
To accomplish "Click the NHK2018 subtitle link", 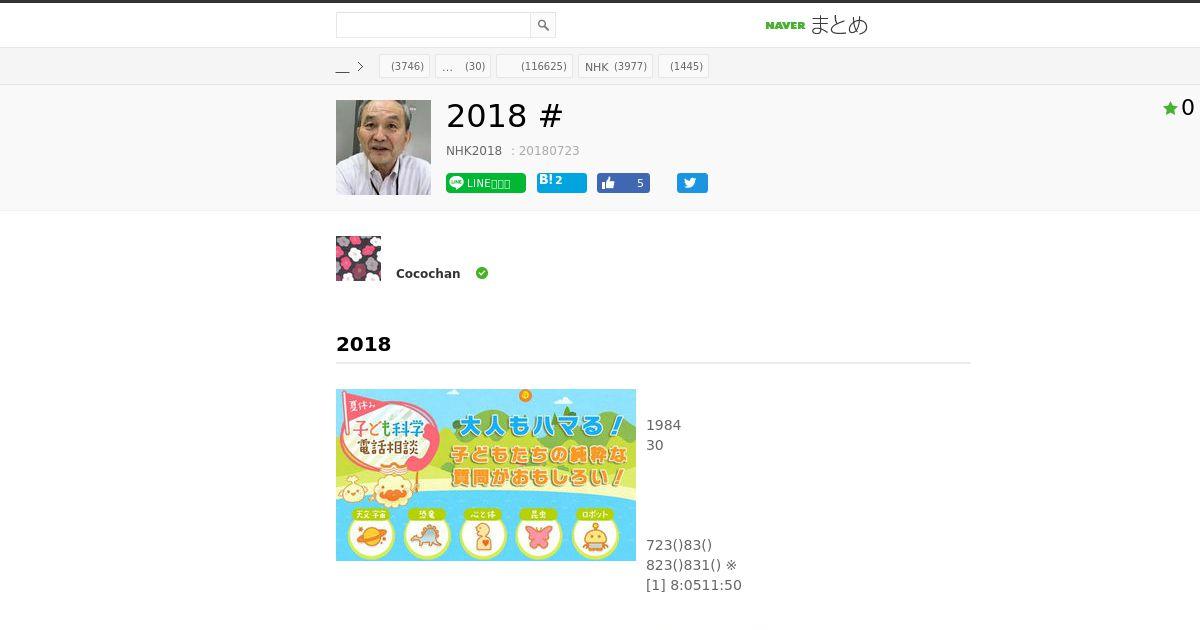I will point(474,151).
